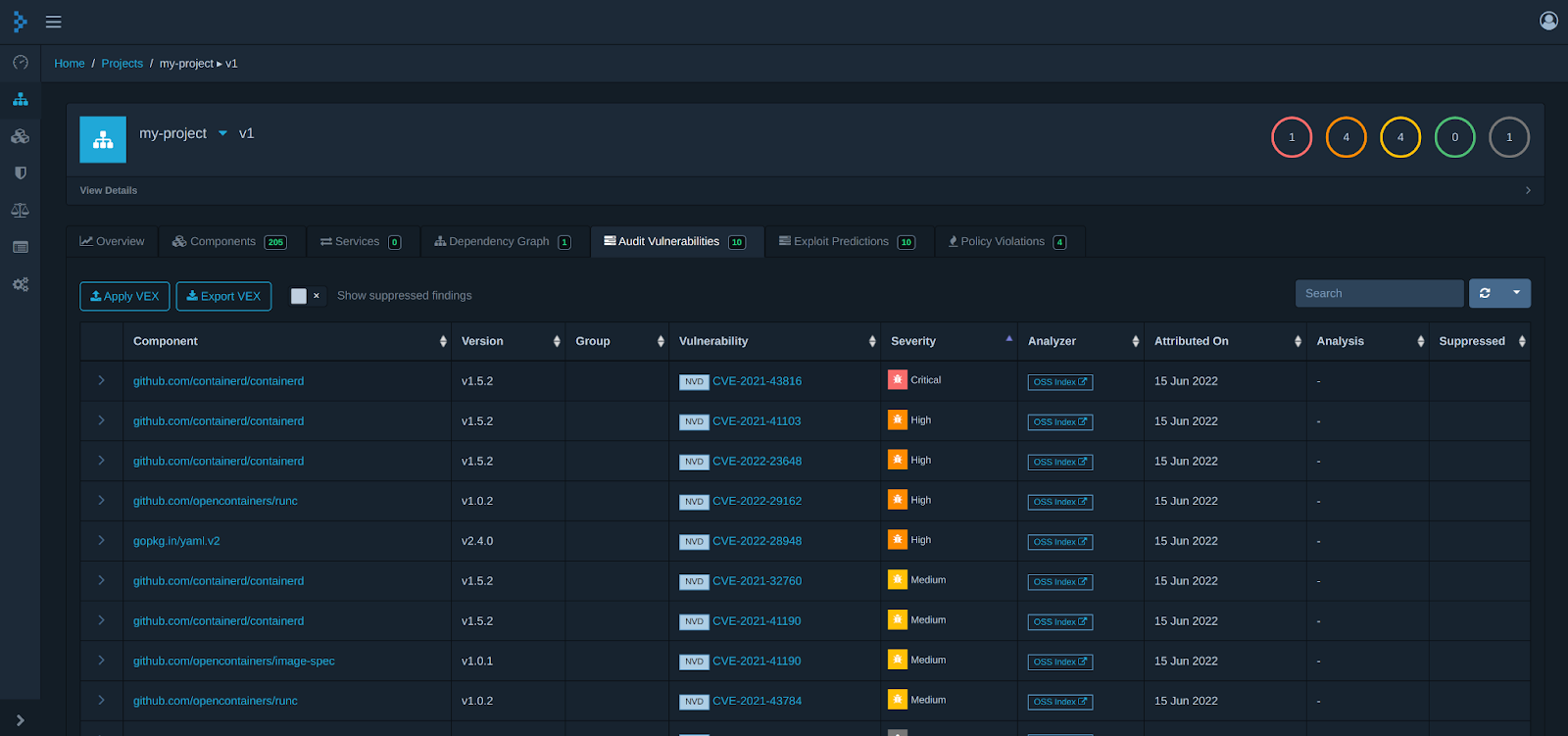Open the Licenses balance-scale icon in sidebar
Screen dimensions: 1568x736
(20, 210)
